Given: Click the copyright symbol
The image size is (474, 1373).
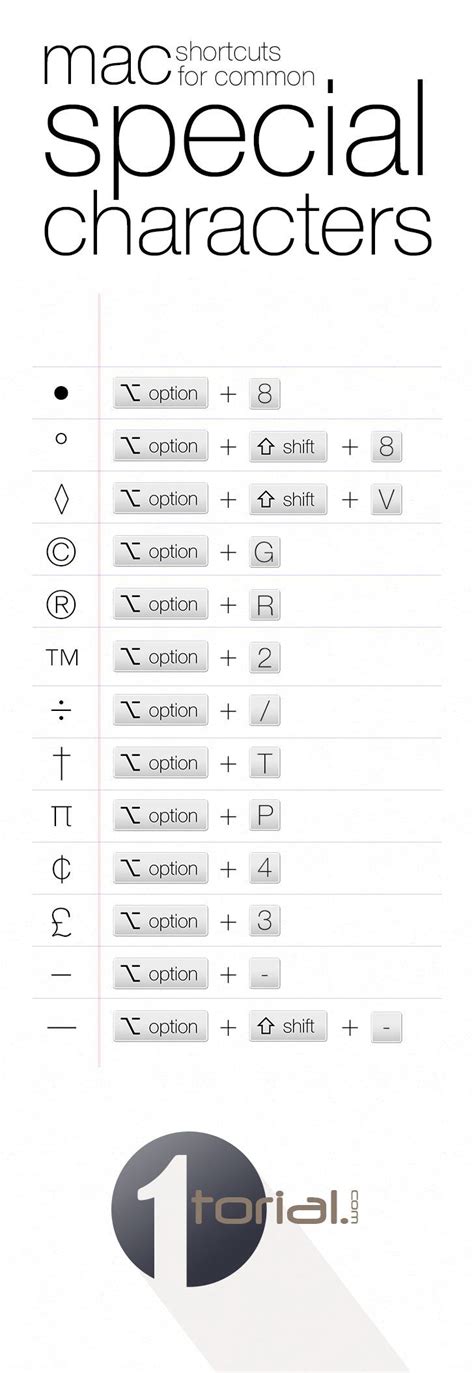Looking at the screenshot, I should (x=61, y=552).
